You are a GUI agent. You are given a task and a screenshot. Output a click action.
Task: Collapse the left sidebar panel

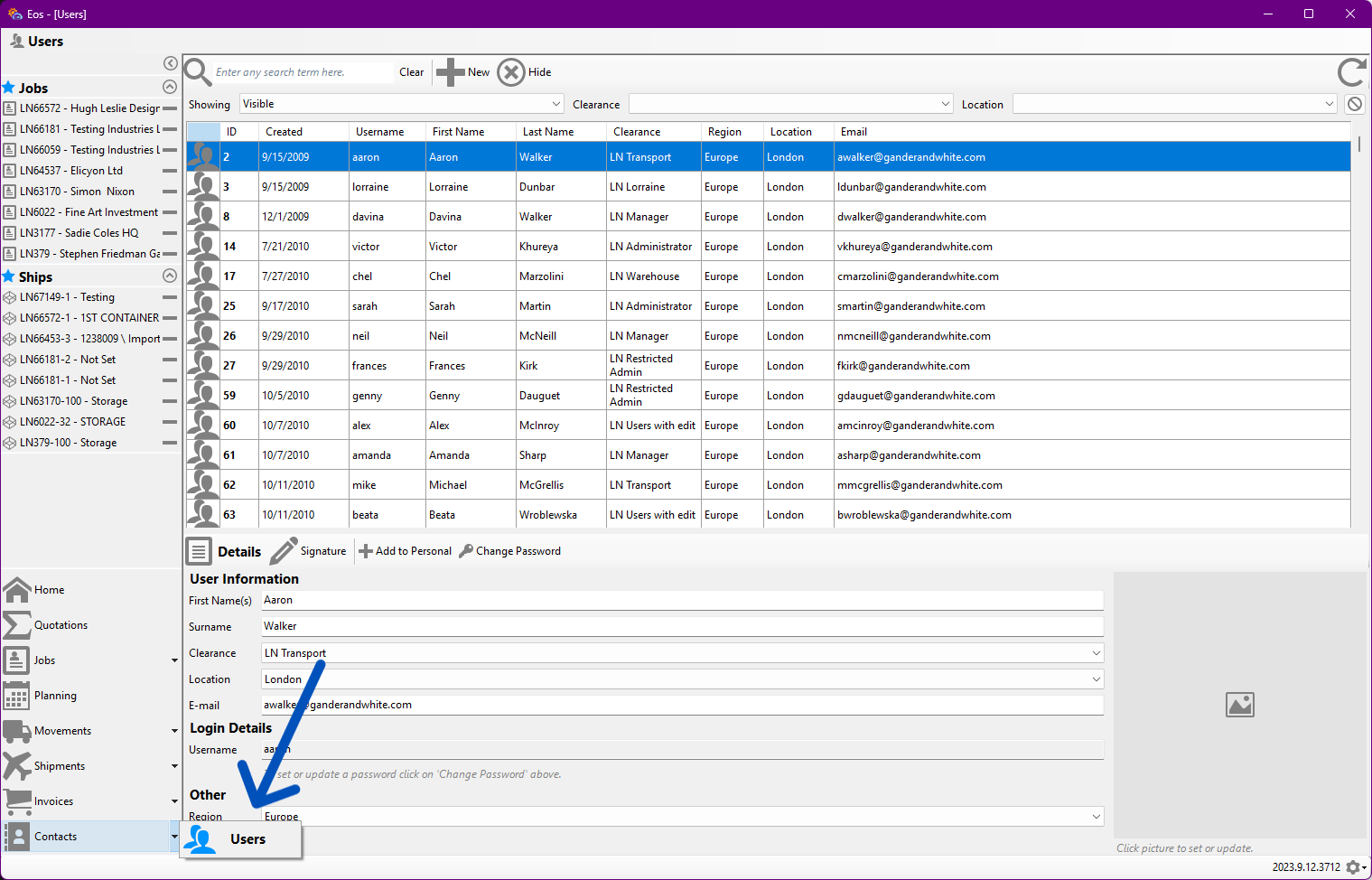170,63
